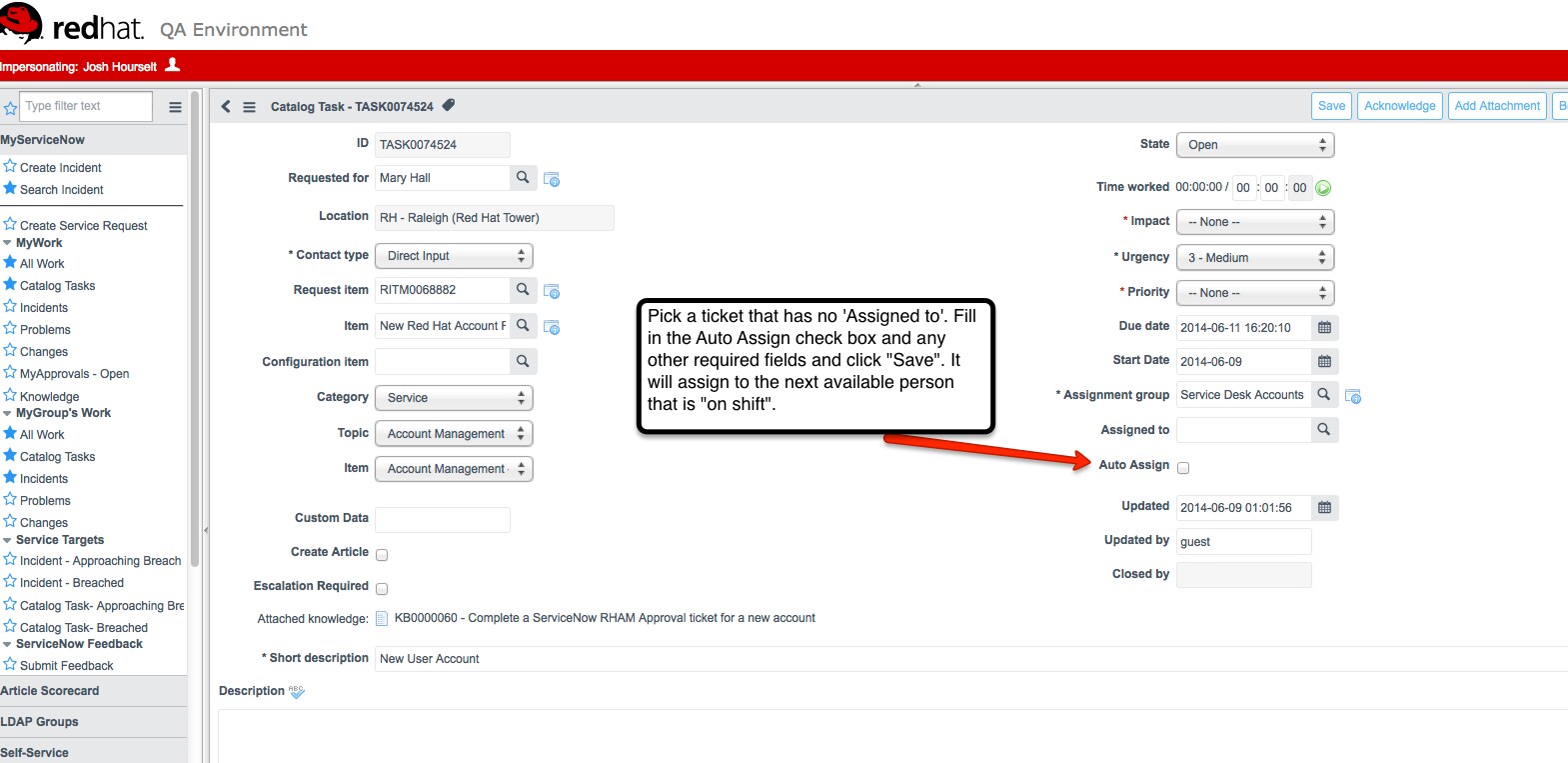Image resolution: width=1568 pixels, height=763 pixels.
Task: Show related record for New Red Hat Account item
Action: [552, 327]
